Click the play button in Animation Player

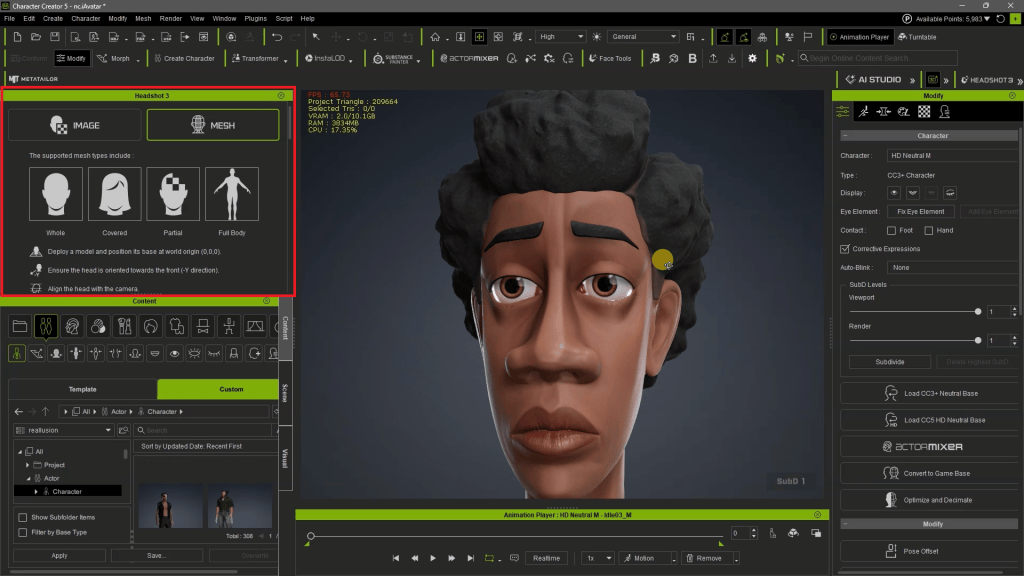tap(432, 558)
